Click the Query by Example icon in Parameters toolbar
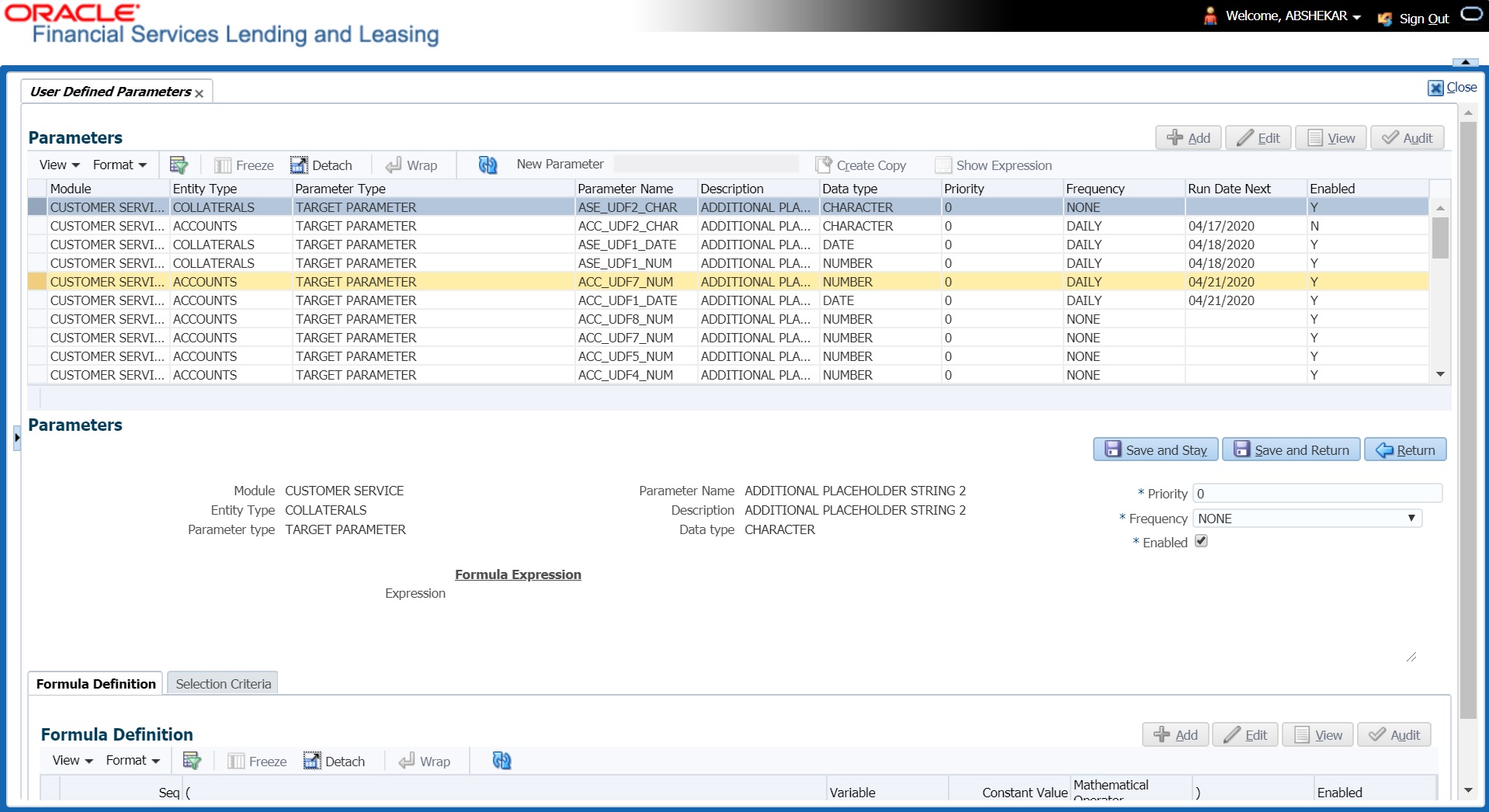Viewport: 1489px width, 812px height. [179, 165]
